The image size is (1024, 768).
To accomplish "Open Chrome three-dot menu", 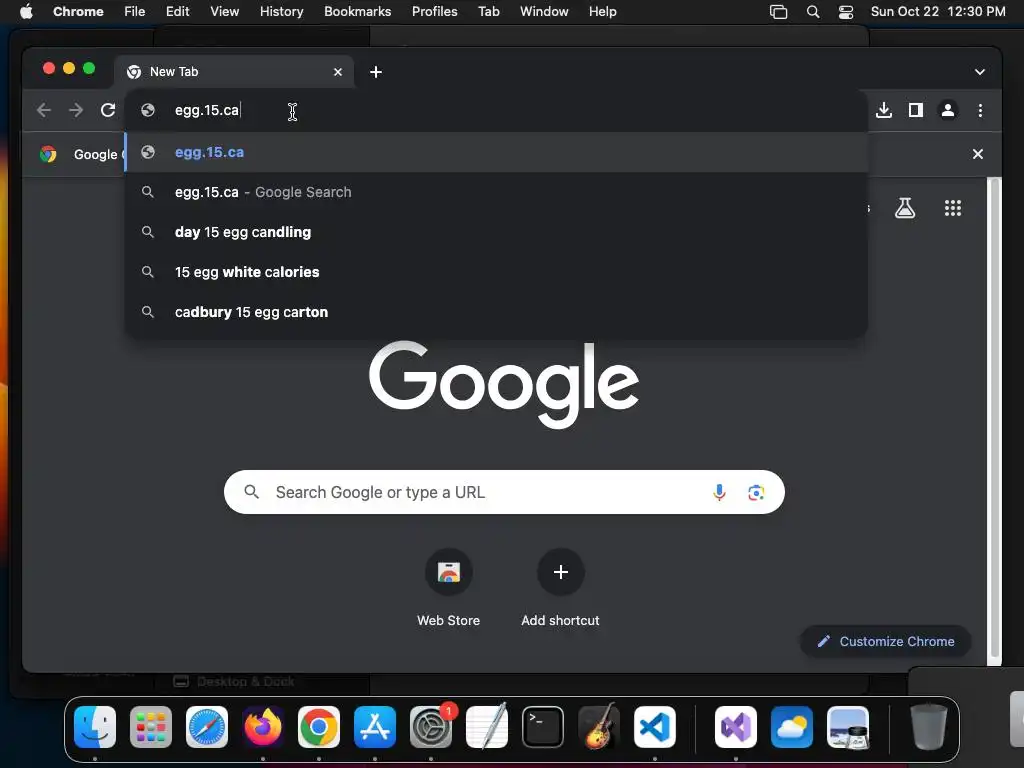I will point(980,110).
